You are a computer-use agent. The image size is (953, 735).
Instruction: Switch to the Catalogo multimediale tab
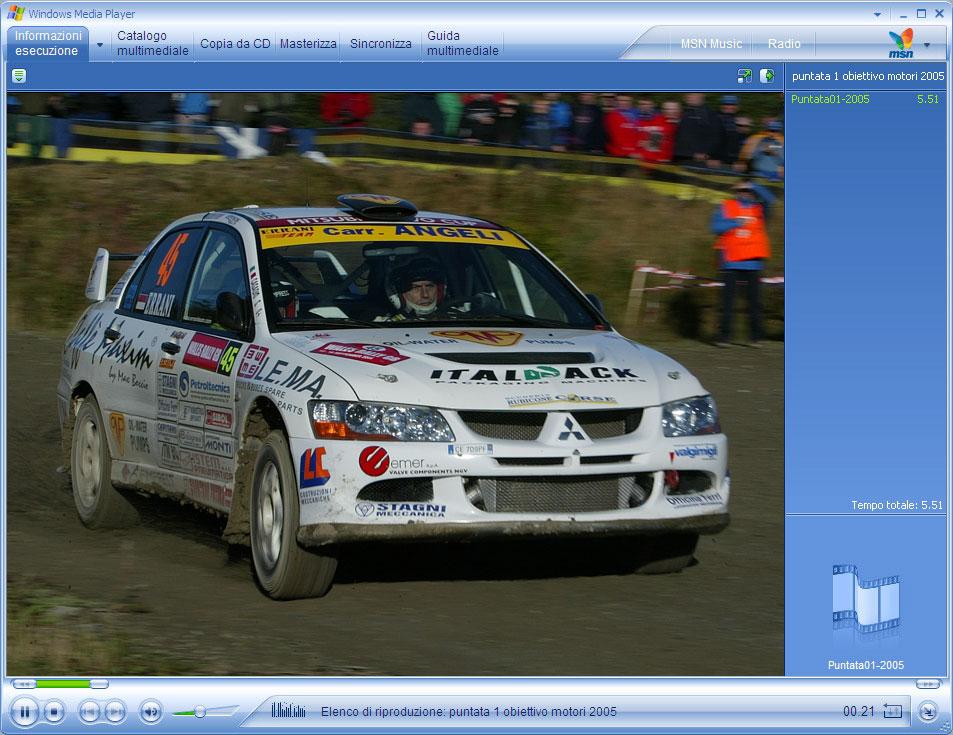point(153,43)
